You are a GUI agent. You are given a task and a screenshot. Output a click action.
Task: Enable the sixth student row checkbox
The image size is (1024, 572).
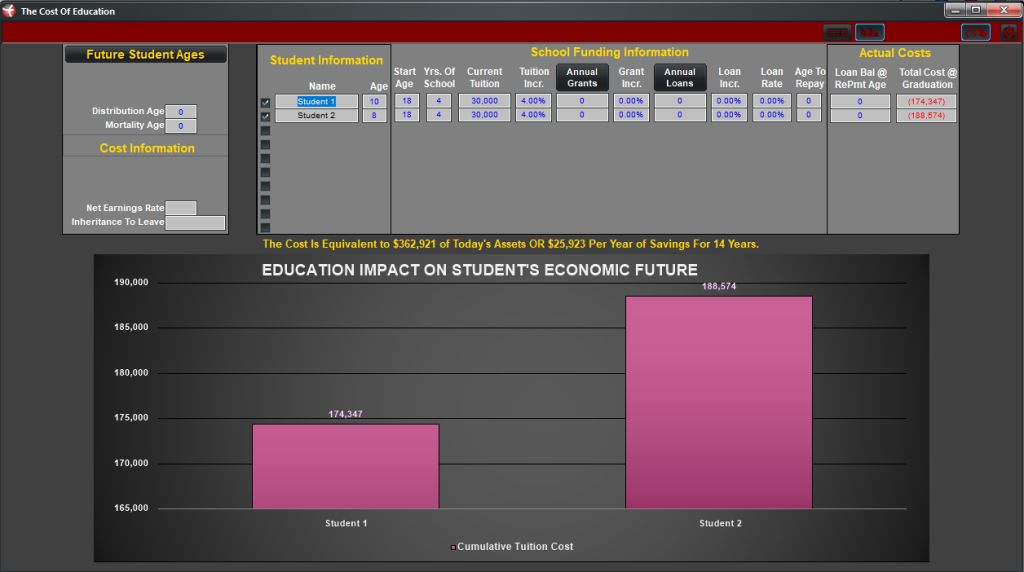265,172
